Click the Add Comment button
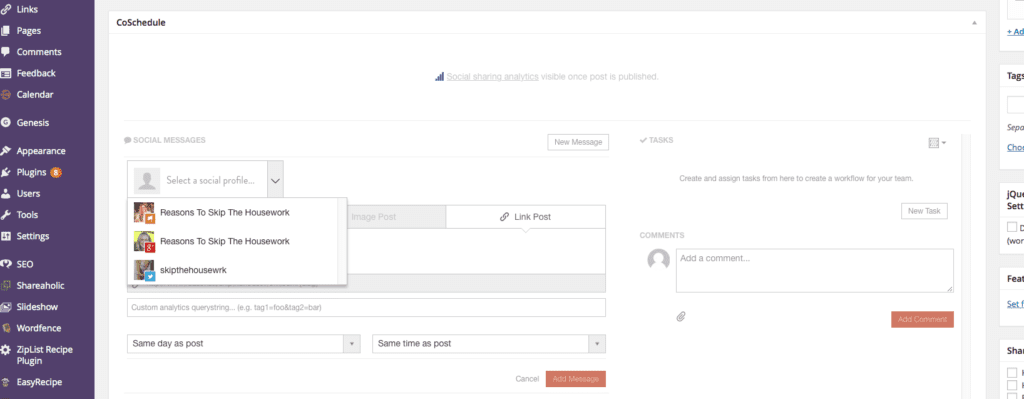 click(x=922, y=319)
